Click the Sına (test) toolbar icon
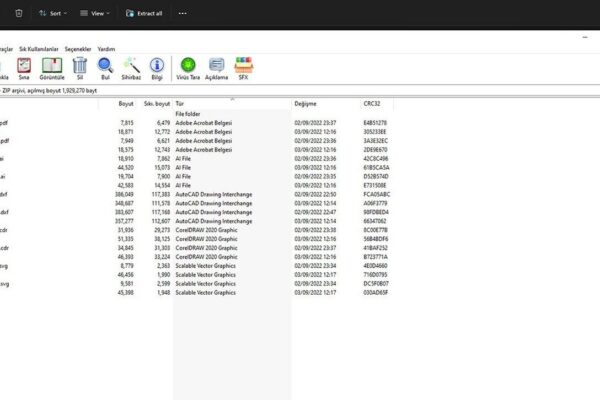 [24, 68]
